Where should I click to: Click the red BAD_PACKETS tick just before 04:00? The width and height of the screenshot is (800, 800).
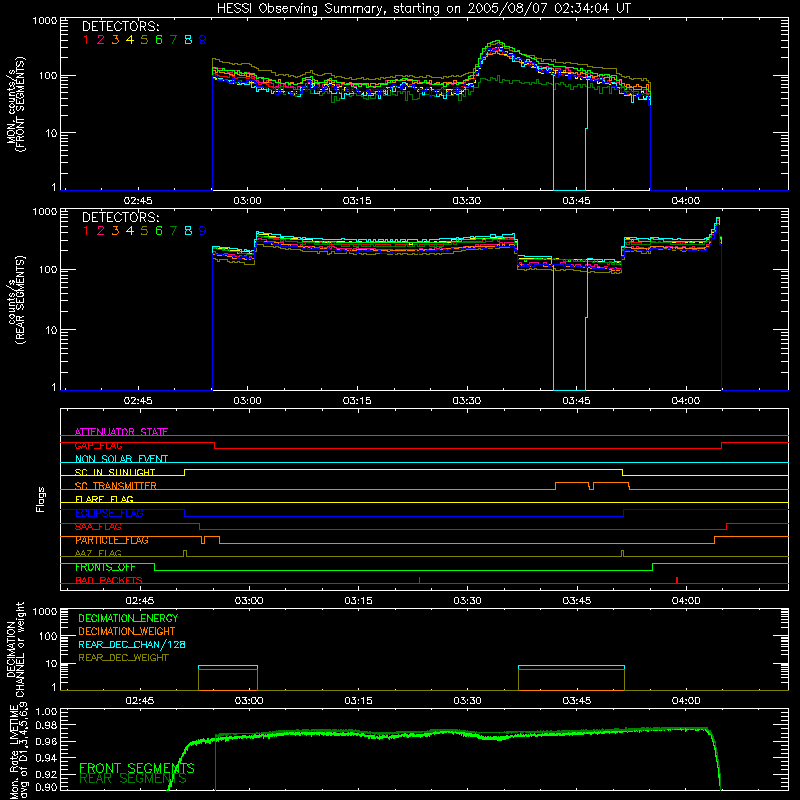pos(677,580)
